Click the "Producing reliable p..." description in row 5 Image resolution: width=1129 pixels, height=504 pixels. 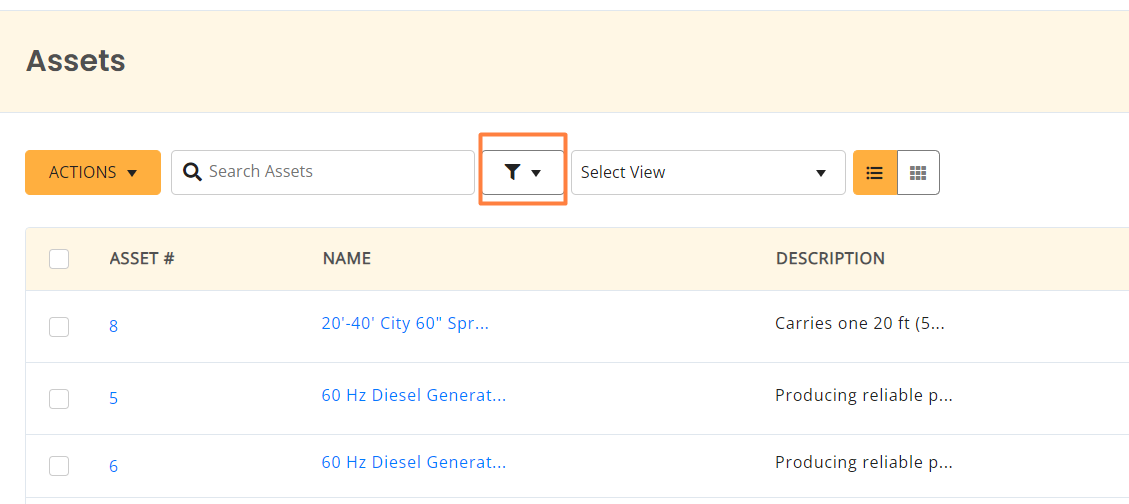(864, 396)
